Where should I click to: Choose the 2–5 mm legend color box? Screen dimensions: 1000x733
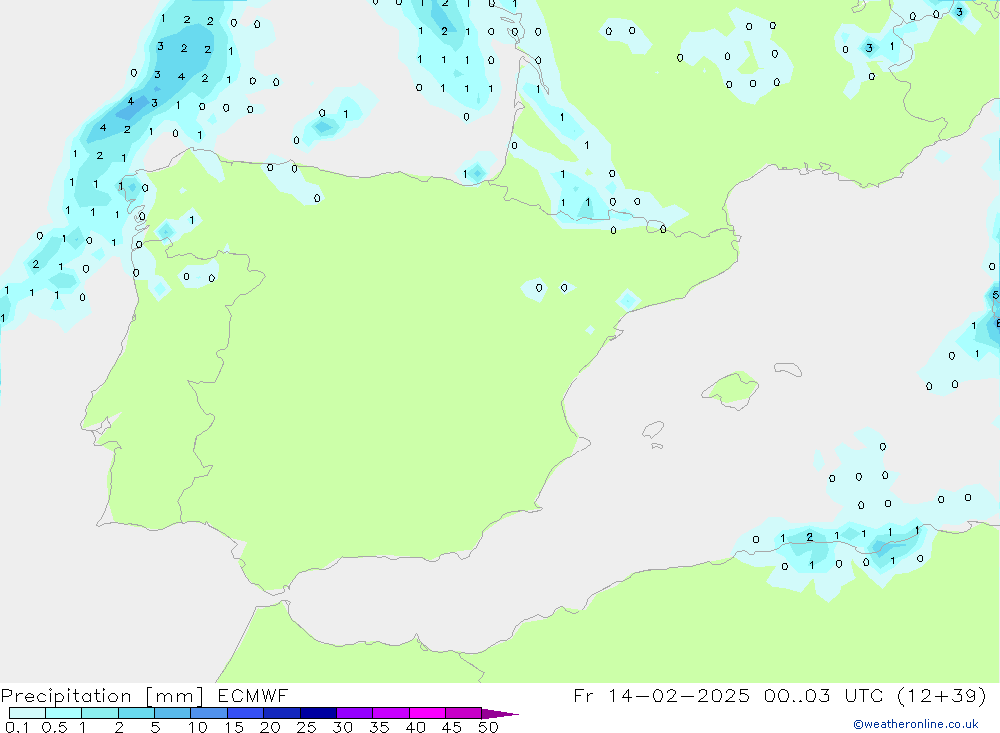click(x=136, y=713)
